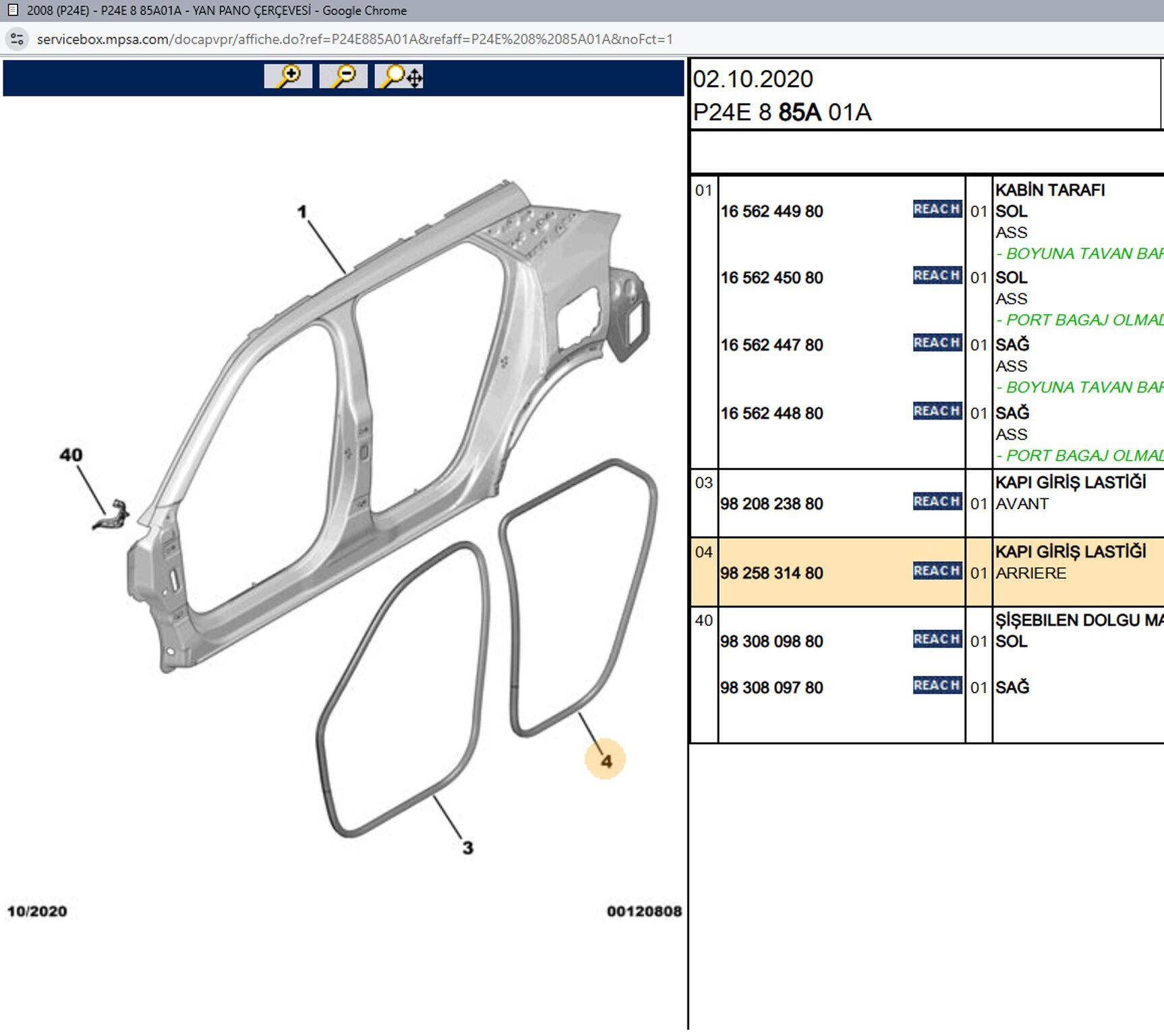The image size is (1164, 1036).
Task: Click REACH badge for part 16 562 448 80
Action: [x=937, y=411]
